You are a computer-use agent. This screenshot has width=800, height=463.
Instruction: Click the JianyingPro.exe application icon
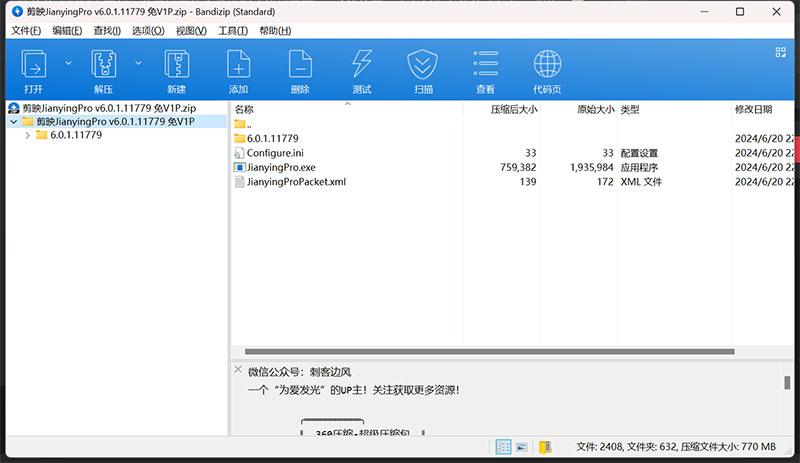click(239, 167)
